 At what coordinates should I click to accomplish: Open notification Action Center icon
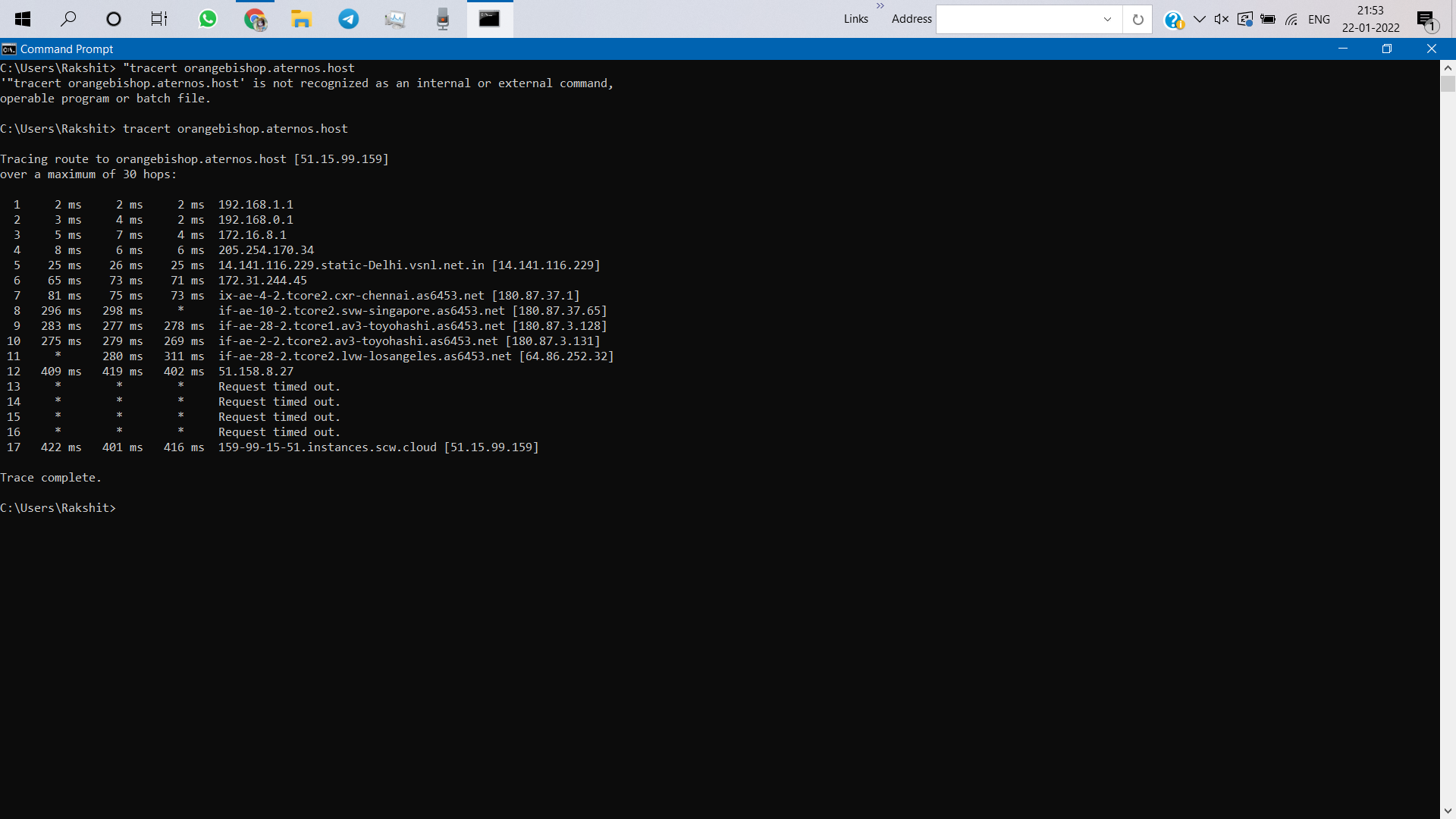[x=1426, y=20]
